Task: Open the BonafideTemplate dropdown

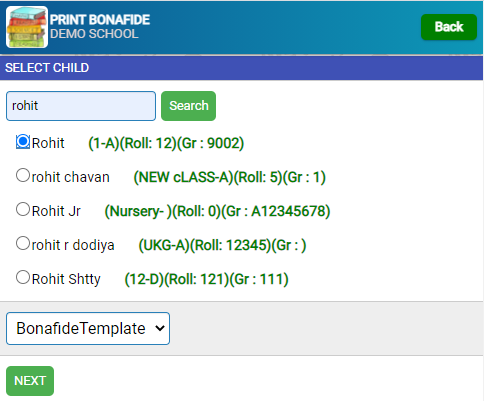Action: pos(88,328)
